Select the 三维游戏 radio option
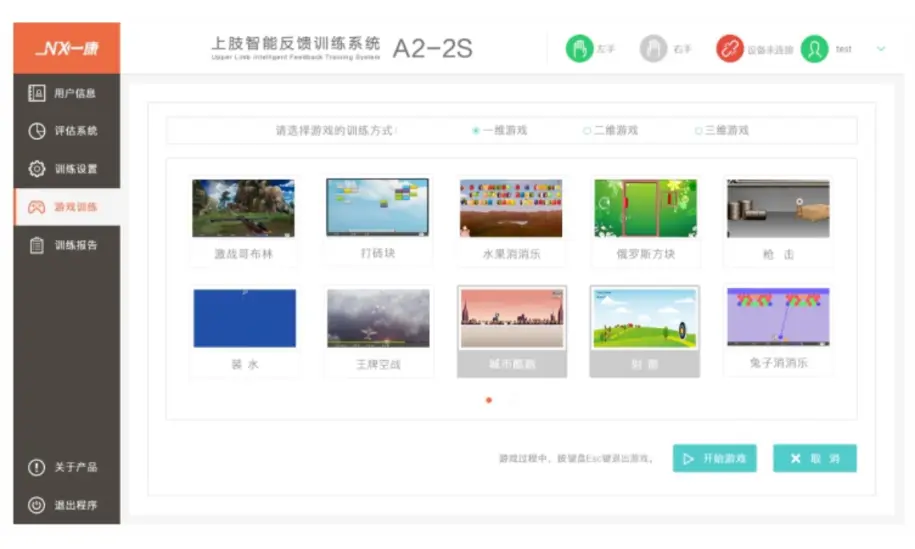 coord(699,131)
